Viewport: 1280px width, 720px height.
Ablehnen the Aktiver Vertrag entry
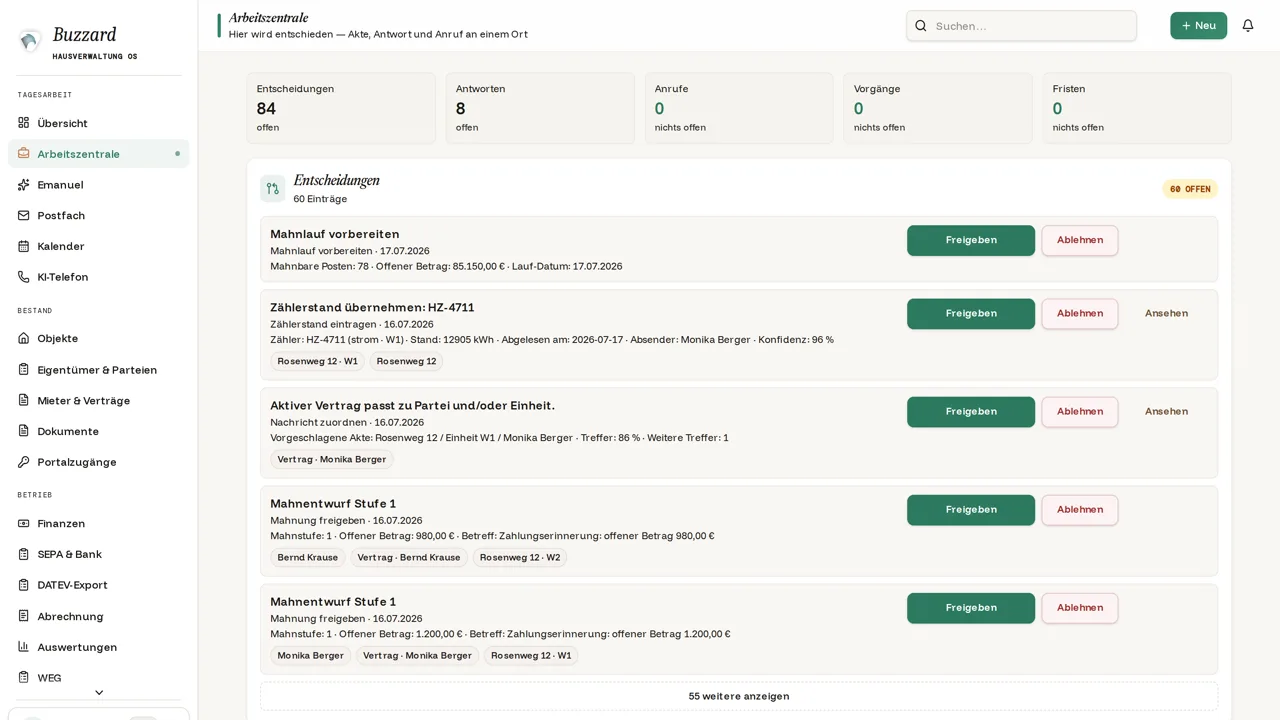pyautogui.click(x=1080, y=412)
